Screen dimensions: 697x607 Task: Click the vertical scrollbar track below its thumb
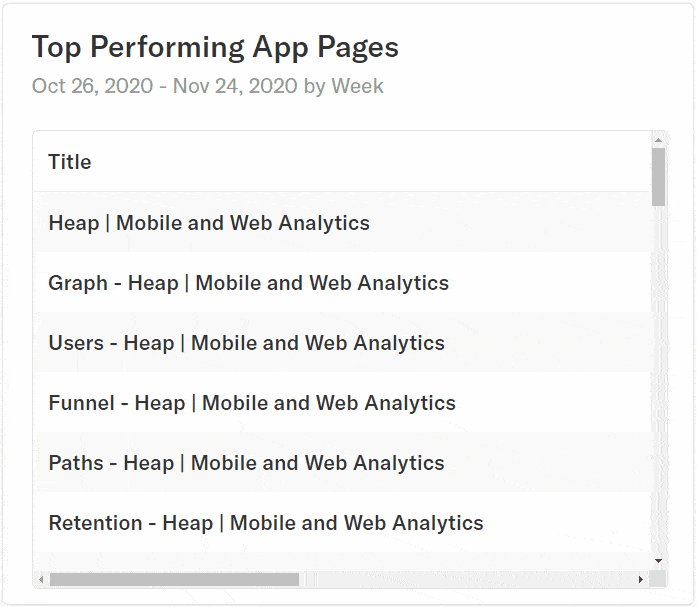coord(658,379)
